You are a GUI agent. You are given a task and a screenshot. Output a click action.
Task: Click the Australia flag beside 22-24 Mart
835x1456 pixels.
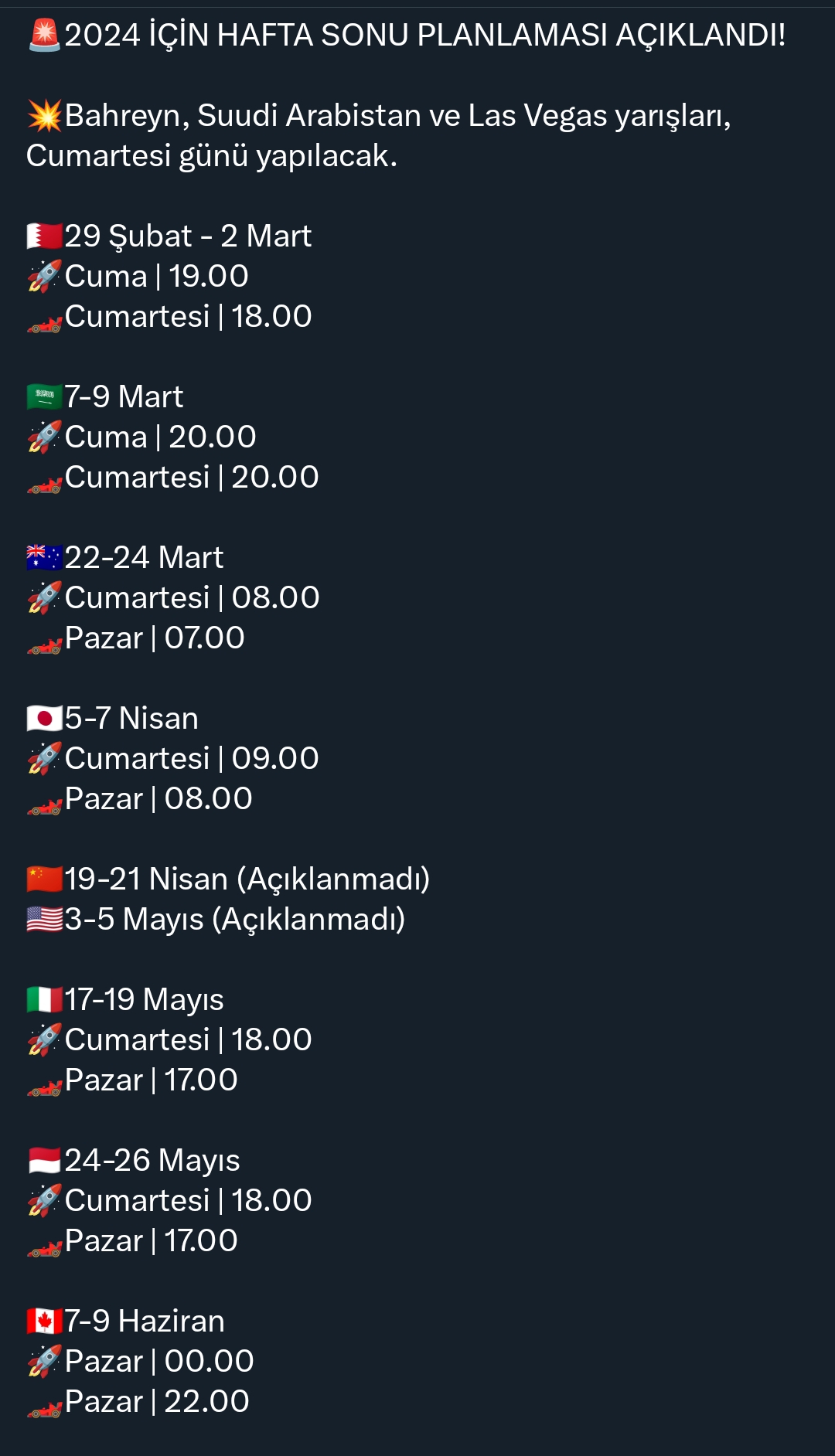pyautogui.click(x=44, y=558)
